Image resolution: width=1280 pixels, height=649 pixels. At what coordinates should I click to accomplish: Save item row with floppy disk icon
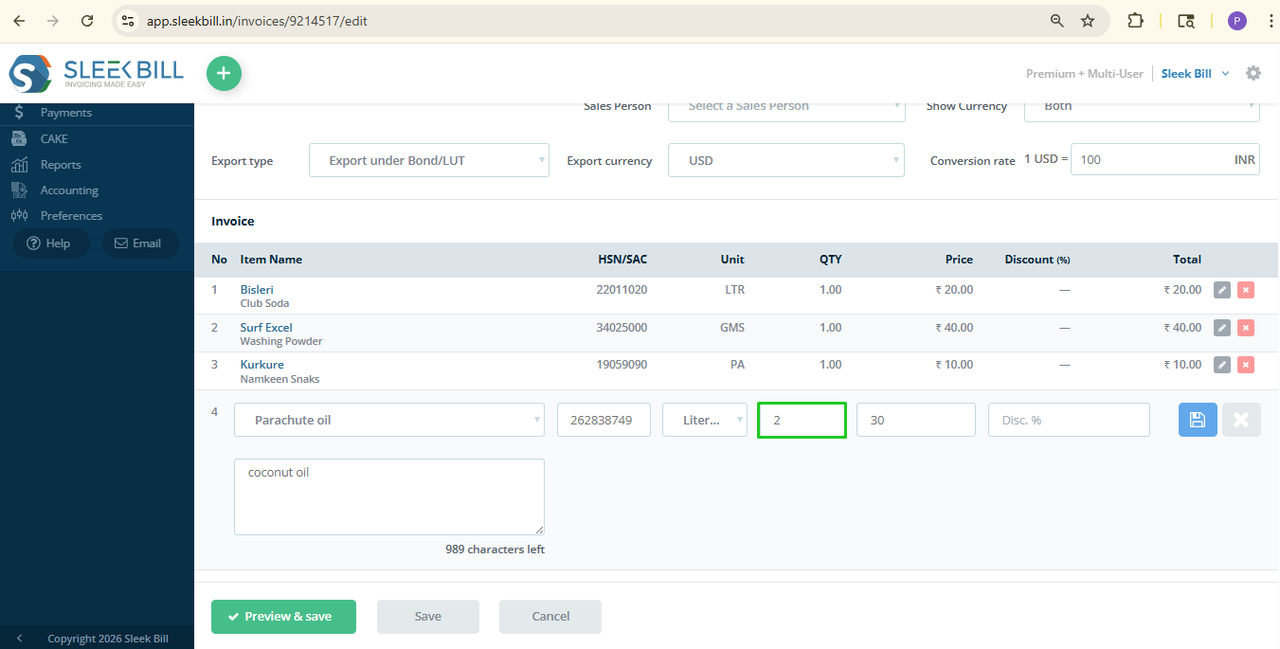coord(1198,420)
